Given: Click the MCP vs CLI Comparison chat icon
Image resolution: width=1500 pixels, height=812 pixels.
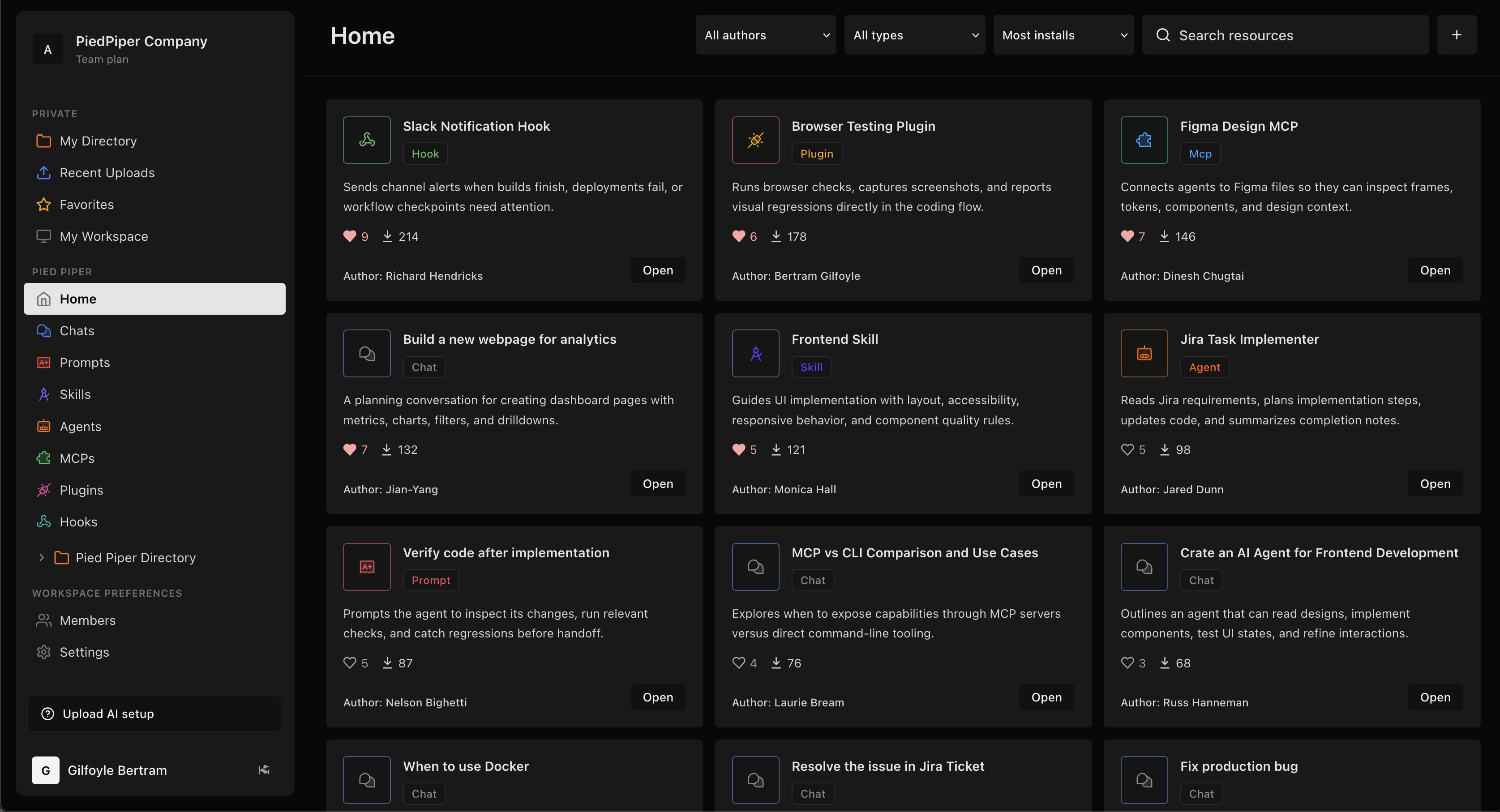Looking at the screenshot, I should (x=755, y=567).
